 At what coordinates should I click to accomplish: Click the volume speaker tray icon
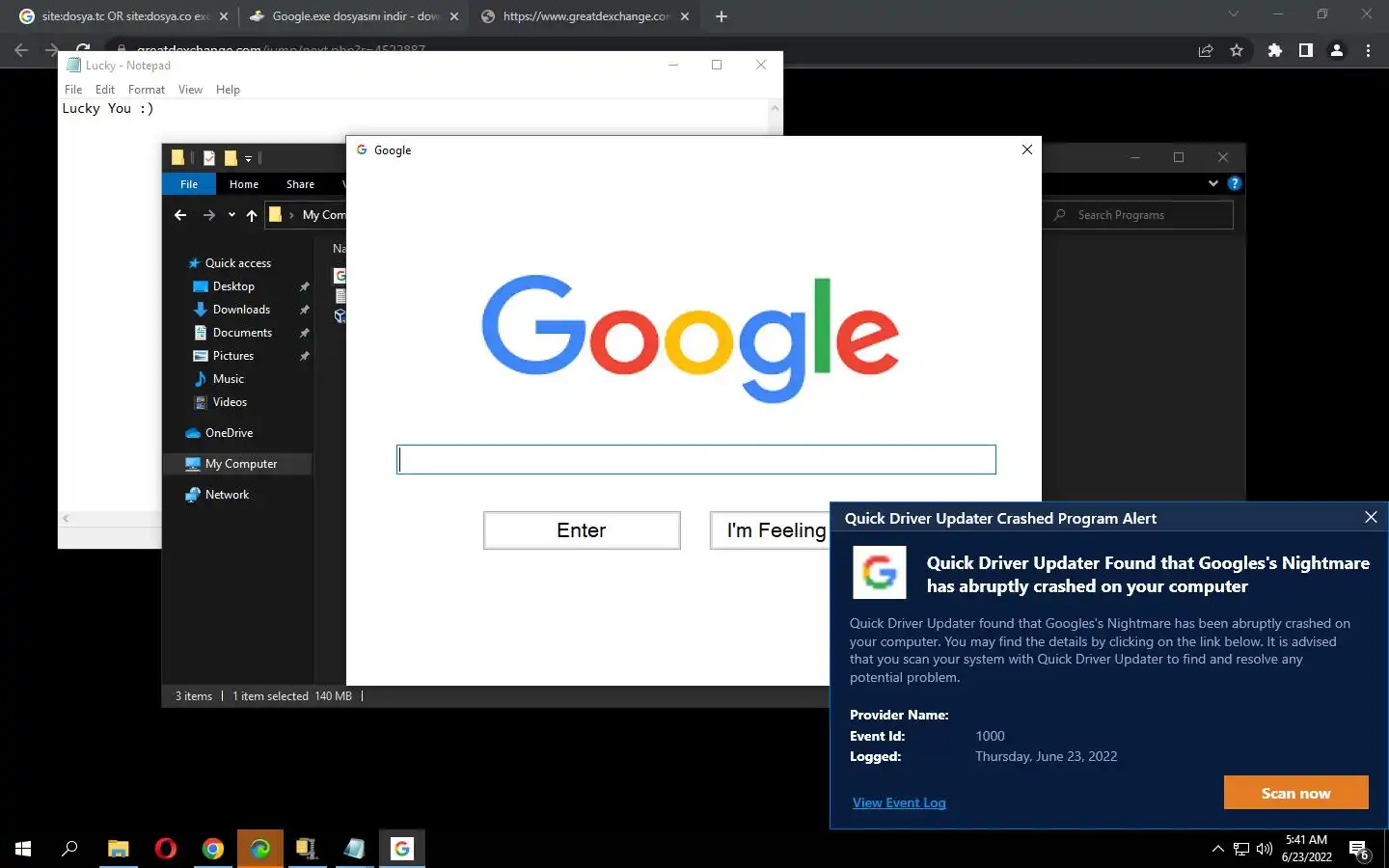coord(1265,849)
